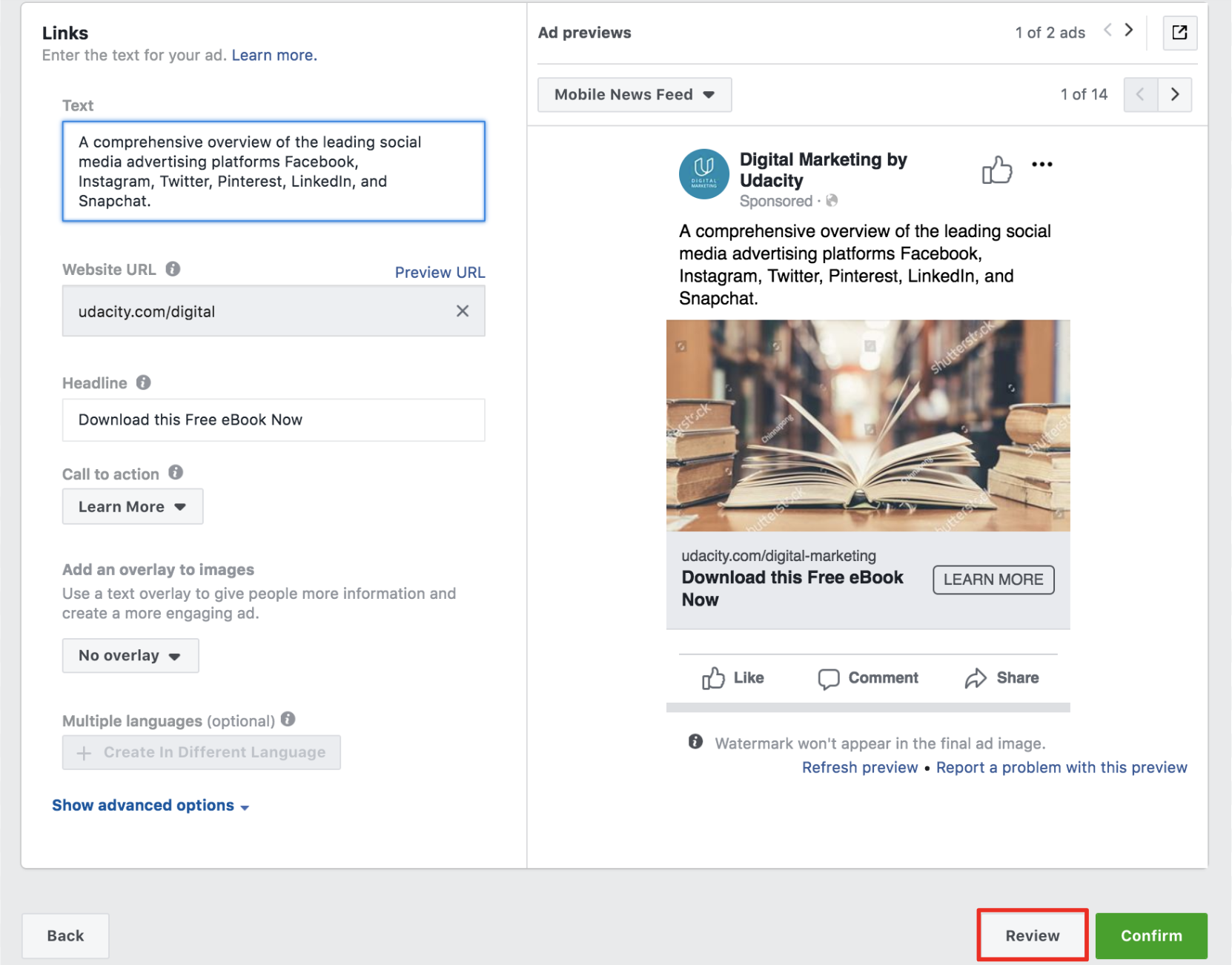Click the Multiple languages info icon
This screenshot has width=1232, height=965.
click(288, 719)
